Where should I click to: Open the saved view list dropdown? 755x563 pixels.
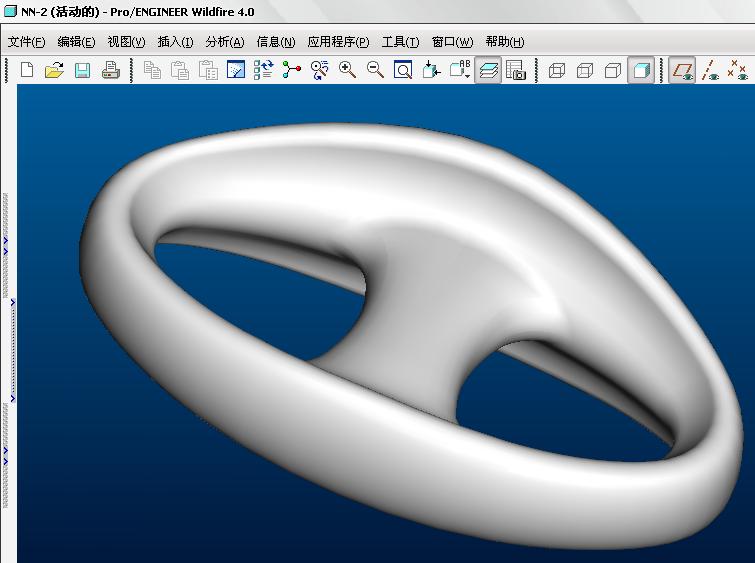point(460,70)
